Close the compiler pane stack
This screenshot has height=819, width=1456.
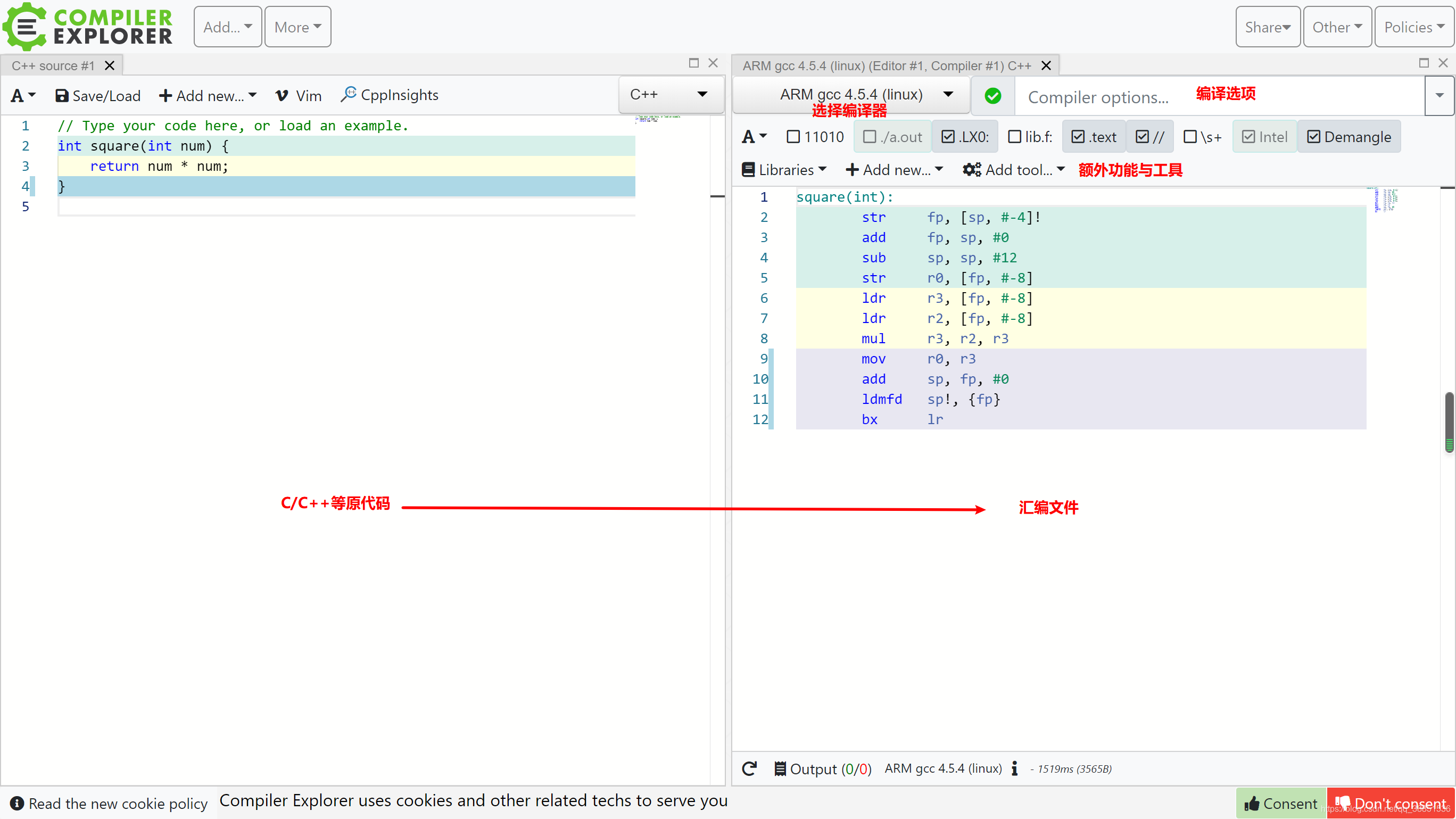pos(1443,63)
